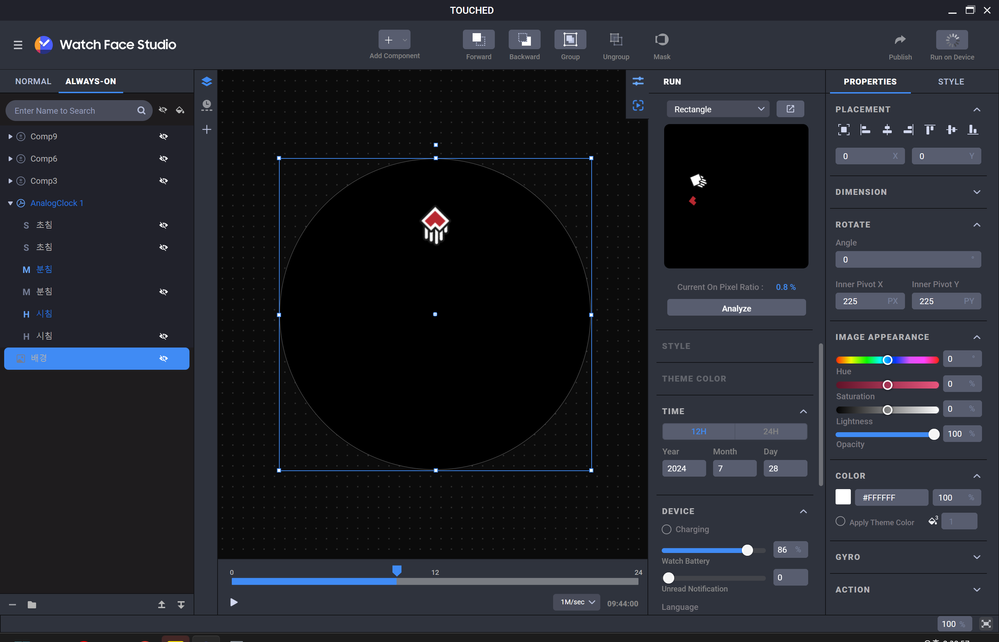Switch time format to 24H
This screenshot has width=999, height=642.
[771, 432]
